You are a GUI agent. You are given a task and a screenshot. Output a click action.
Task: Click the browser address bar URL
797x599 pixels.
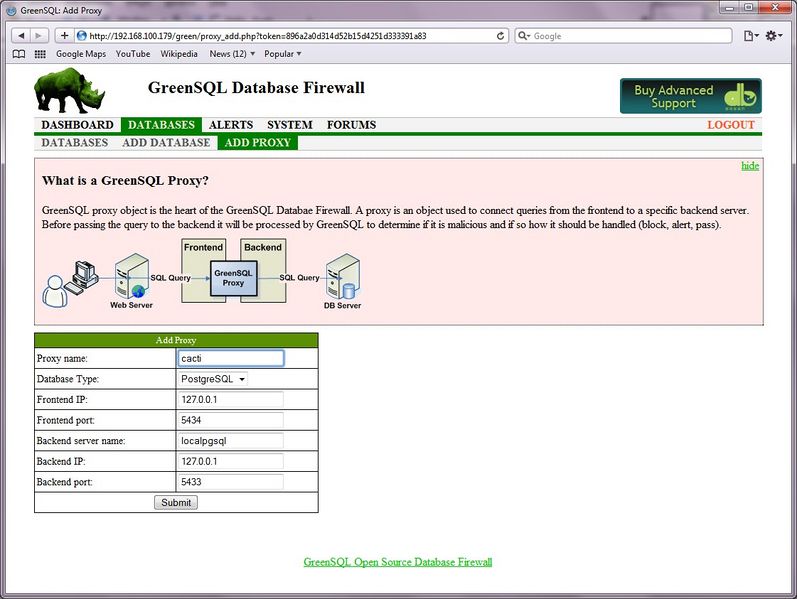258,36
